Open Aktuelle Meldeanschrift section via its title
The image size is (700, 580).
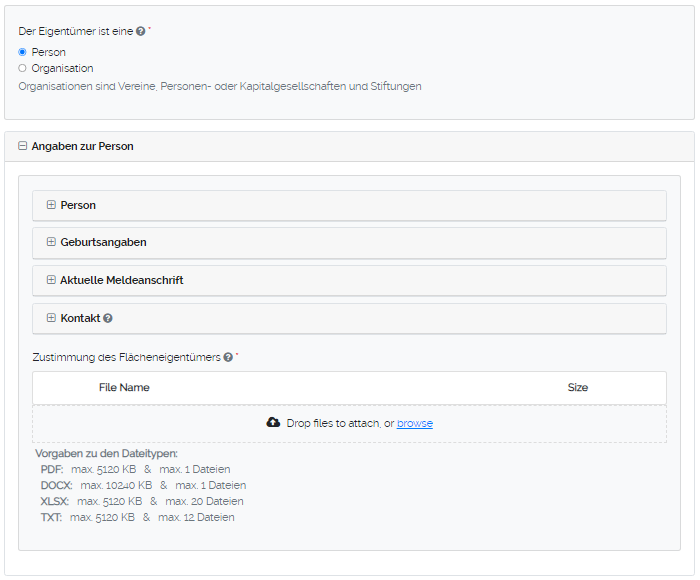click(x=121, y=280)
